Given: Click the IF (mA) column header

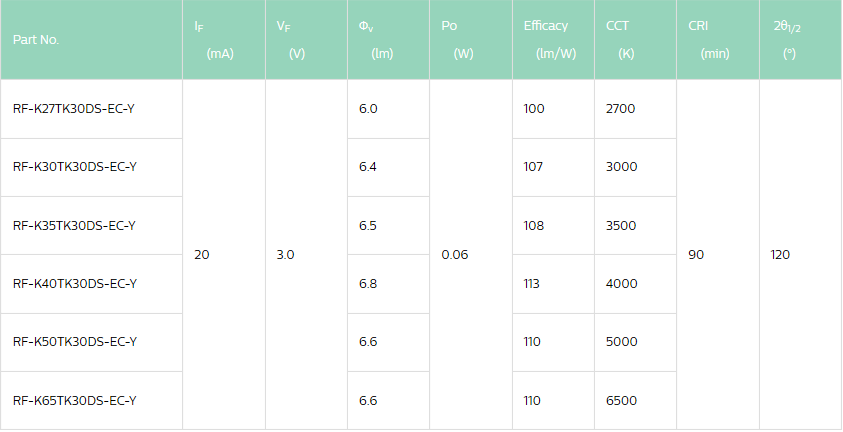Looking at the screenshot, I should pos(224,40).
